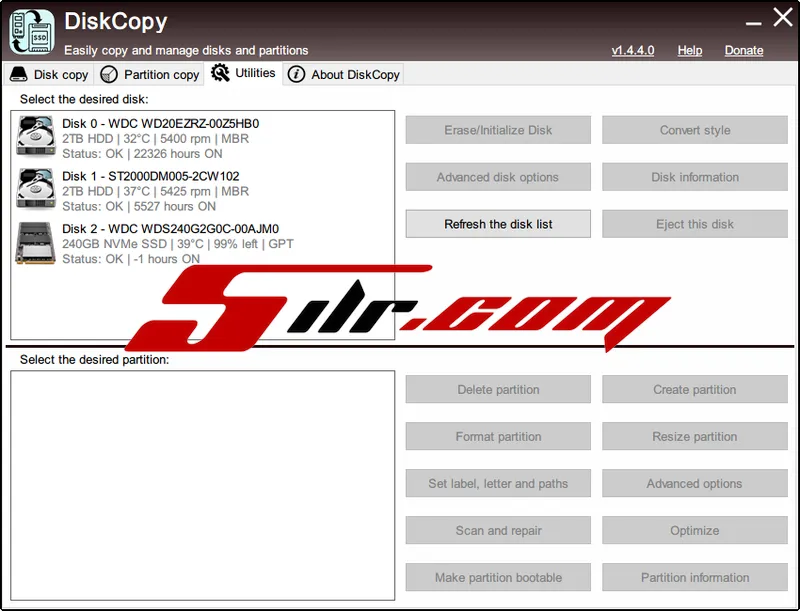Click the Format partition button

coord(498,437)
